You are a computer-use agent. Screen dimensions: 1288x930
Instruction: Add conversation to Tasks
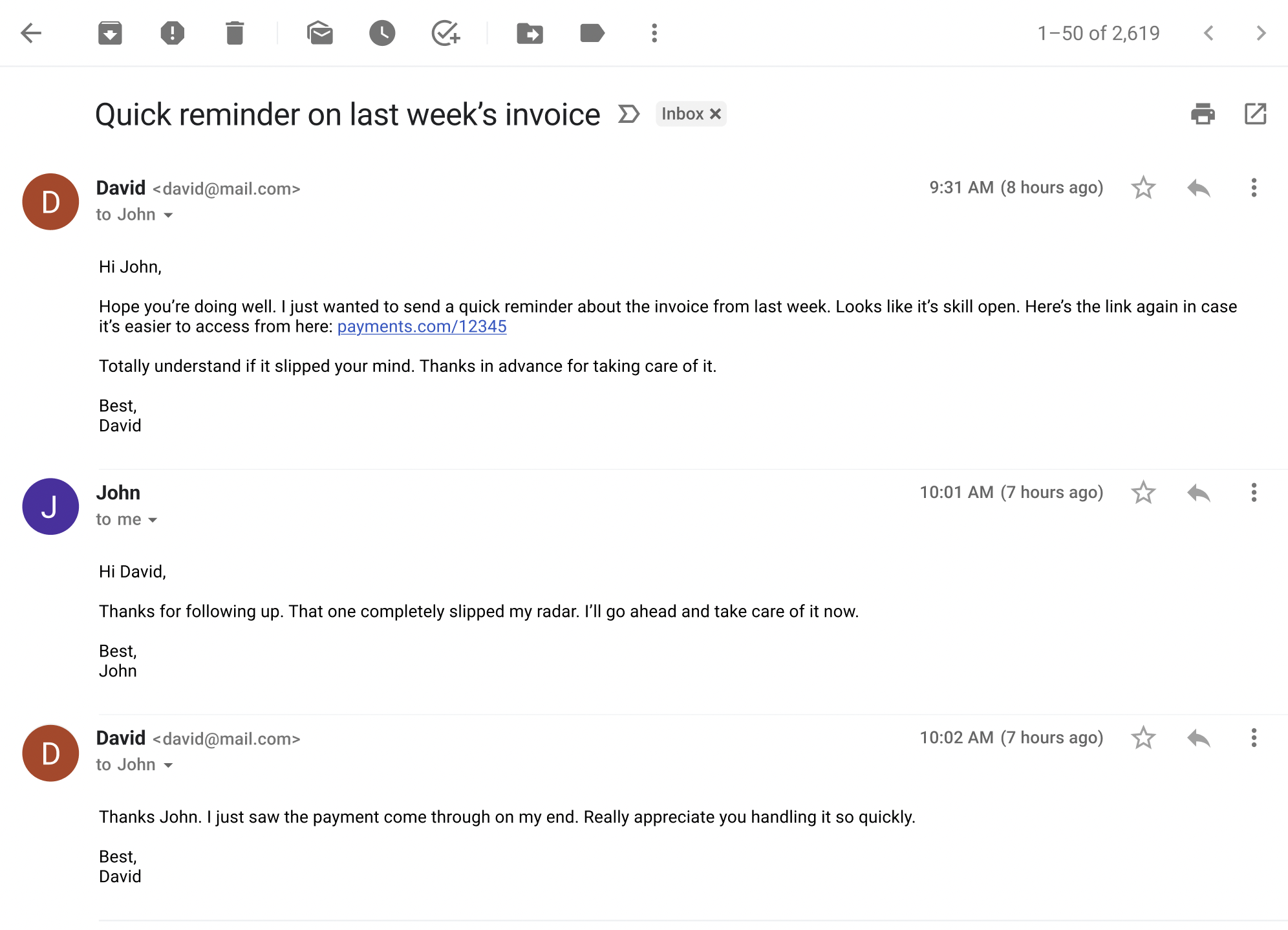(x=445, y=33)
